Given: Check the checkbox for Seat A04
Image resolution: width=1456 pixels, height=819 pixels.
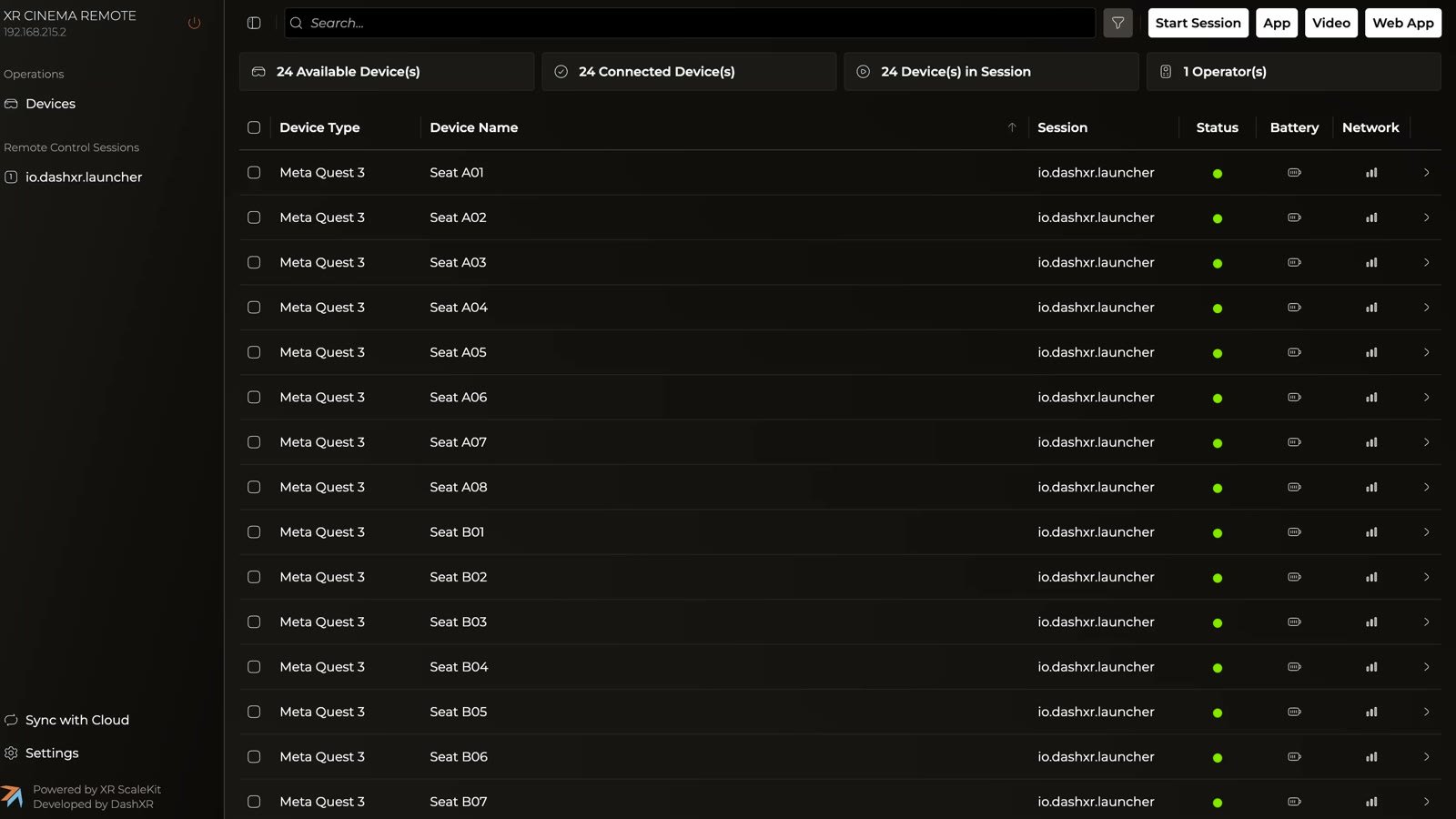Looking at the screenshot, I should [254, 308].
